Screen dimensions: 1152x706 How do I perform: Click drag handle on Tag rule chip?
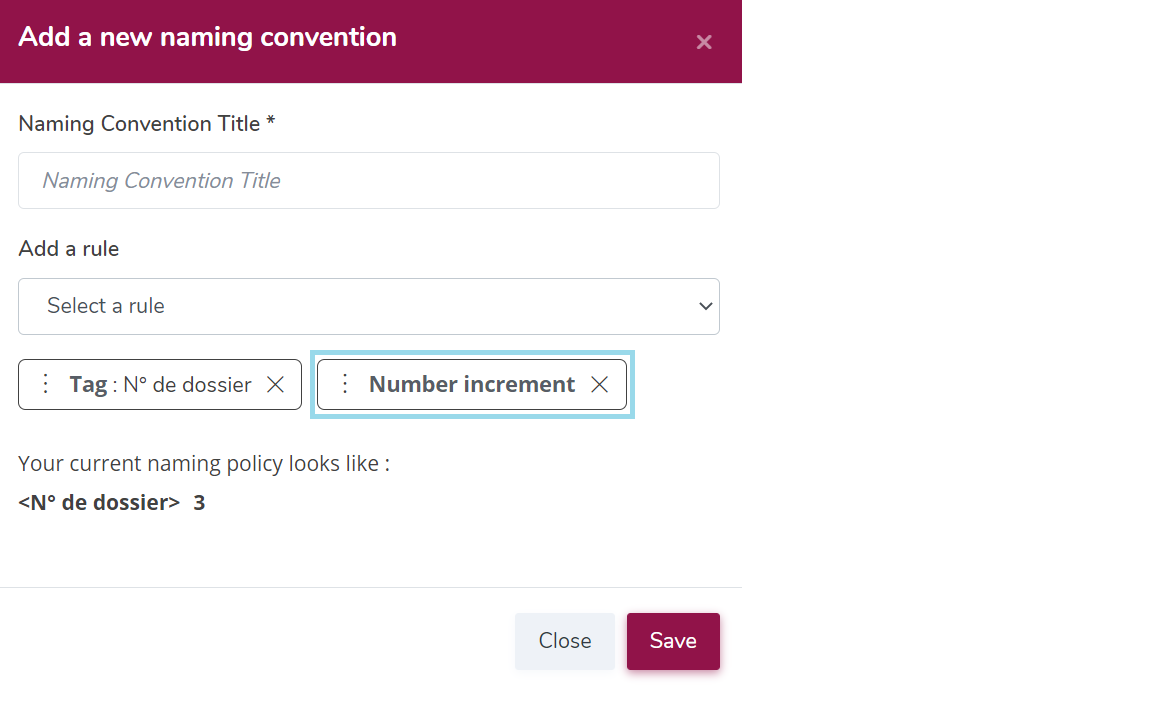(44, 384)
